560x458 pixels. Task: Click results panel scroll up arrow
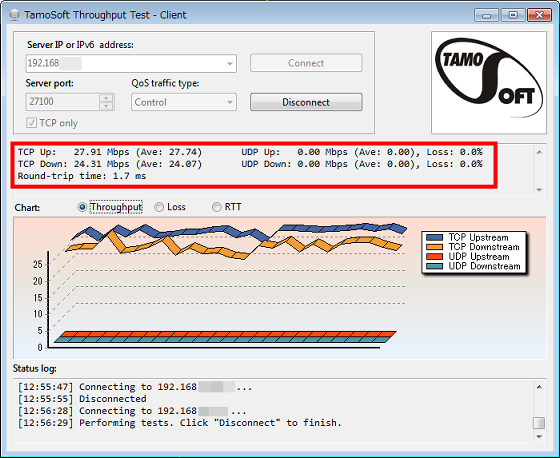coord(539,152)
